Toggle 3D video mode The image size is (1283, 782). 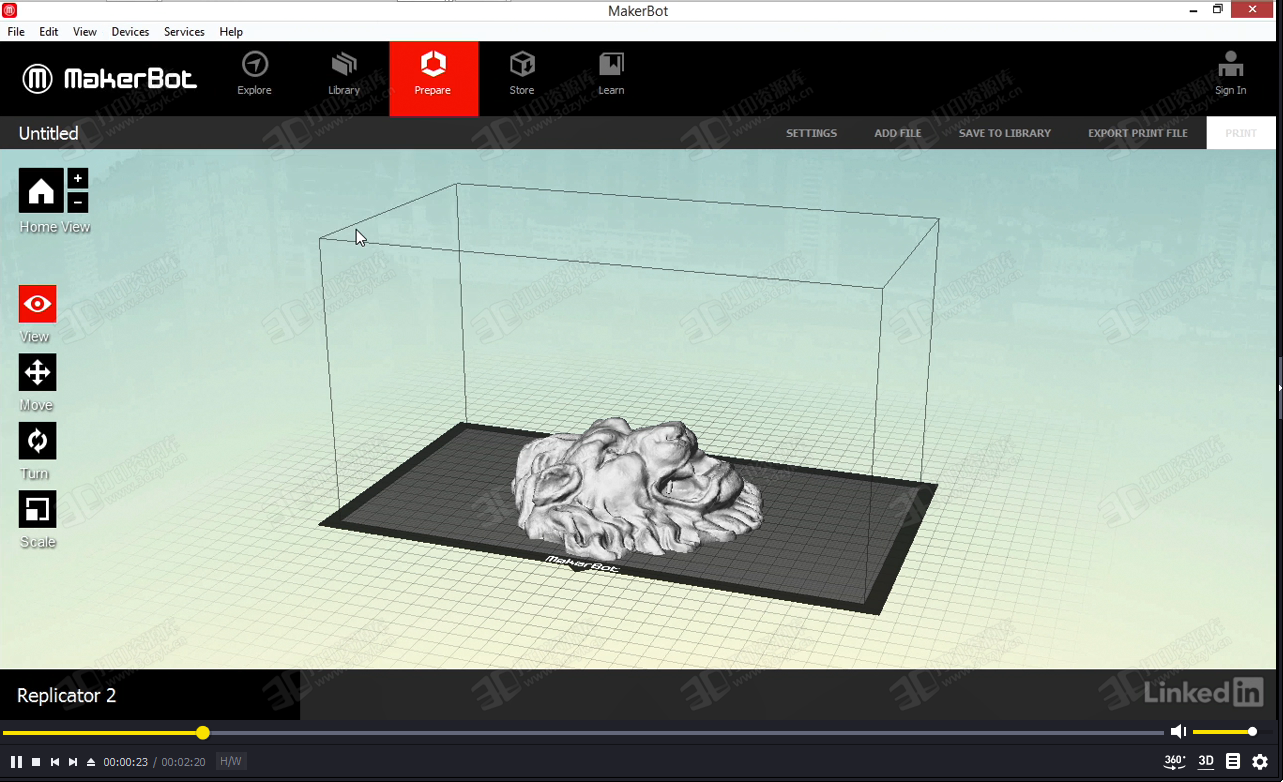tap(1206, 761)
